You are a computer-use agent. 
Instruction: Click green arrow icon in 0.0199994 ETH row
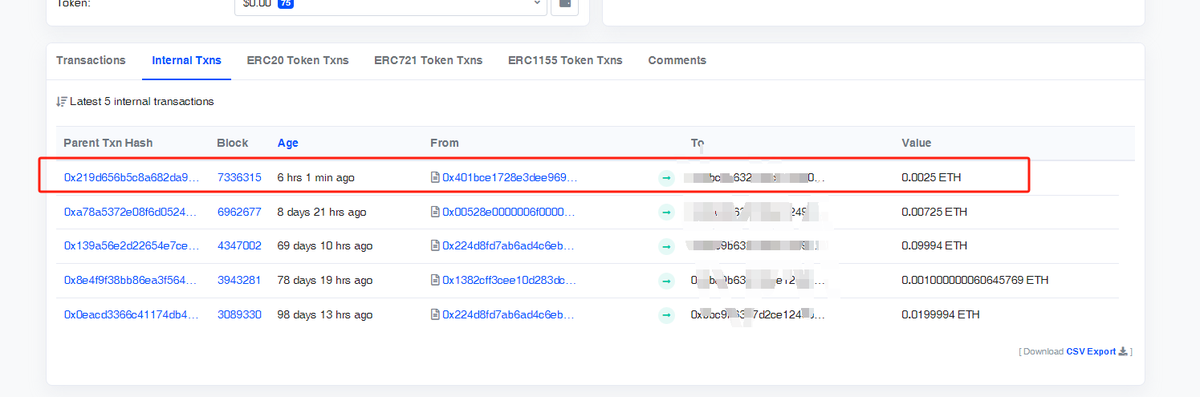coord(666,314)
